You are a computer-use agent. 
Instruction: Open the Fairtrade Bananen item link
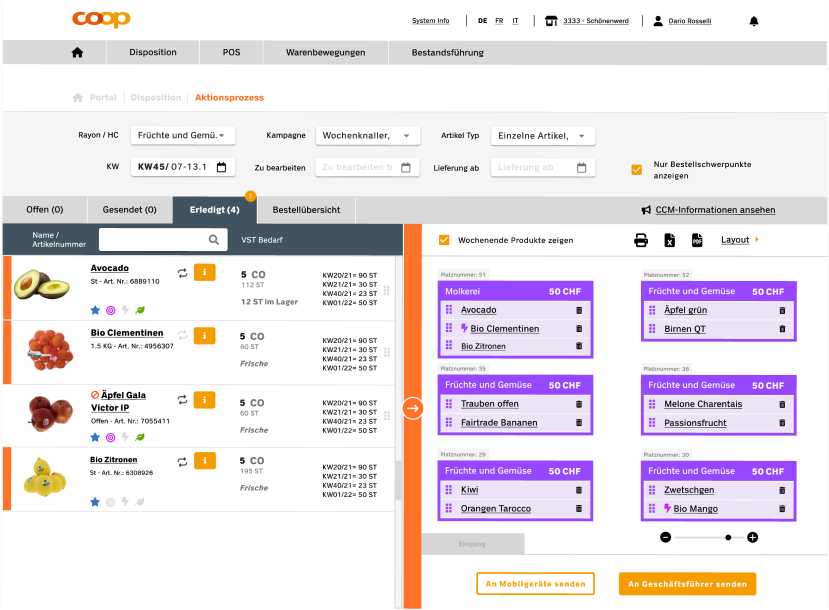click(x=499, y=423)
